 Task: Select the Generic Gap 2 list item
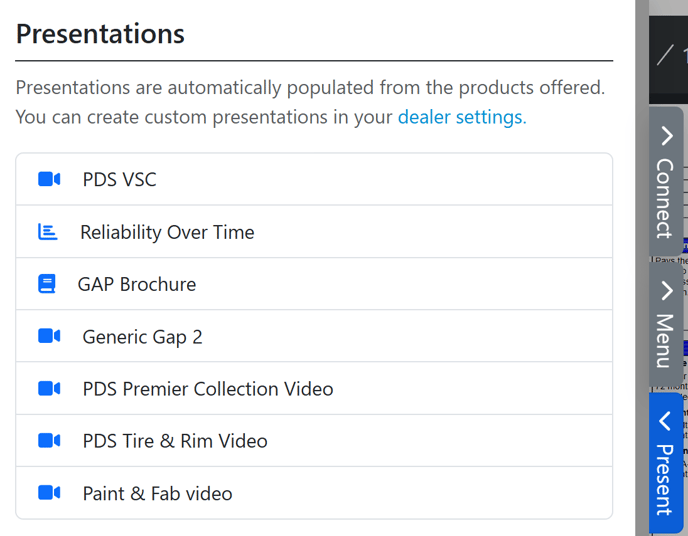[142, 336]
